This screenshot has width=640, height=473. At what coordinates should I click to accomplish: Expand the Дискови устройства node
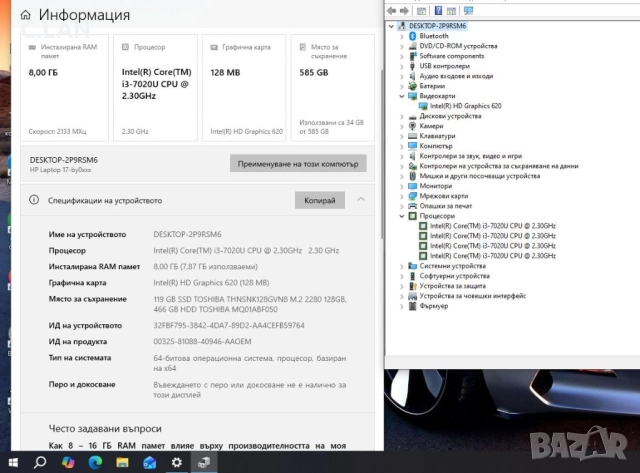pos(402,116)
